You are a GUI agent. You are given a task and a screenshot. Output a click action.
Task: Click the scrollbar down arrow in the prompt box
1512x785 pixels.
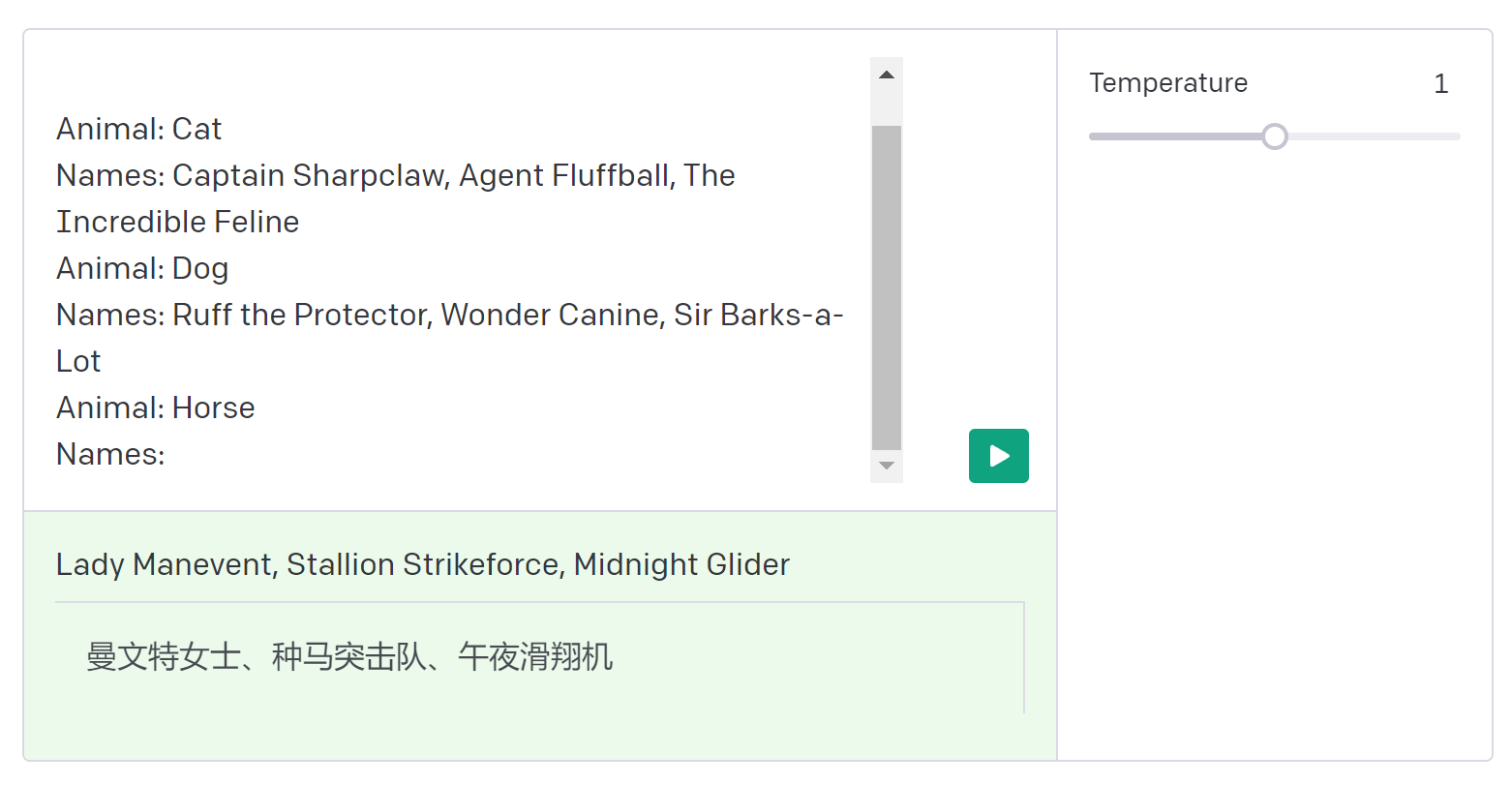[x=886, y=466]
